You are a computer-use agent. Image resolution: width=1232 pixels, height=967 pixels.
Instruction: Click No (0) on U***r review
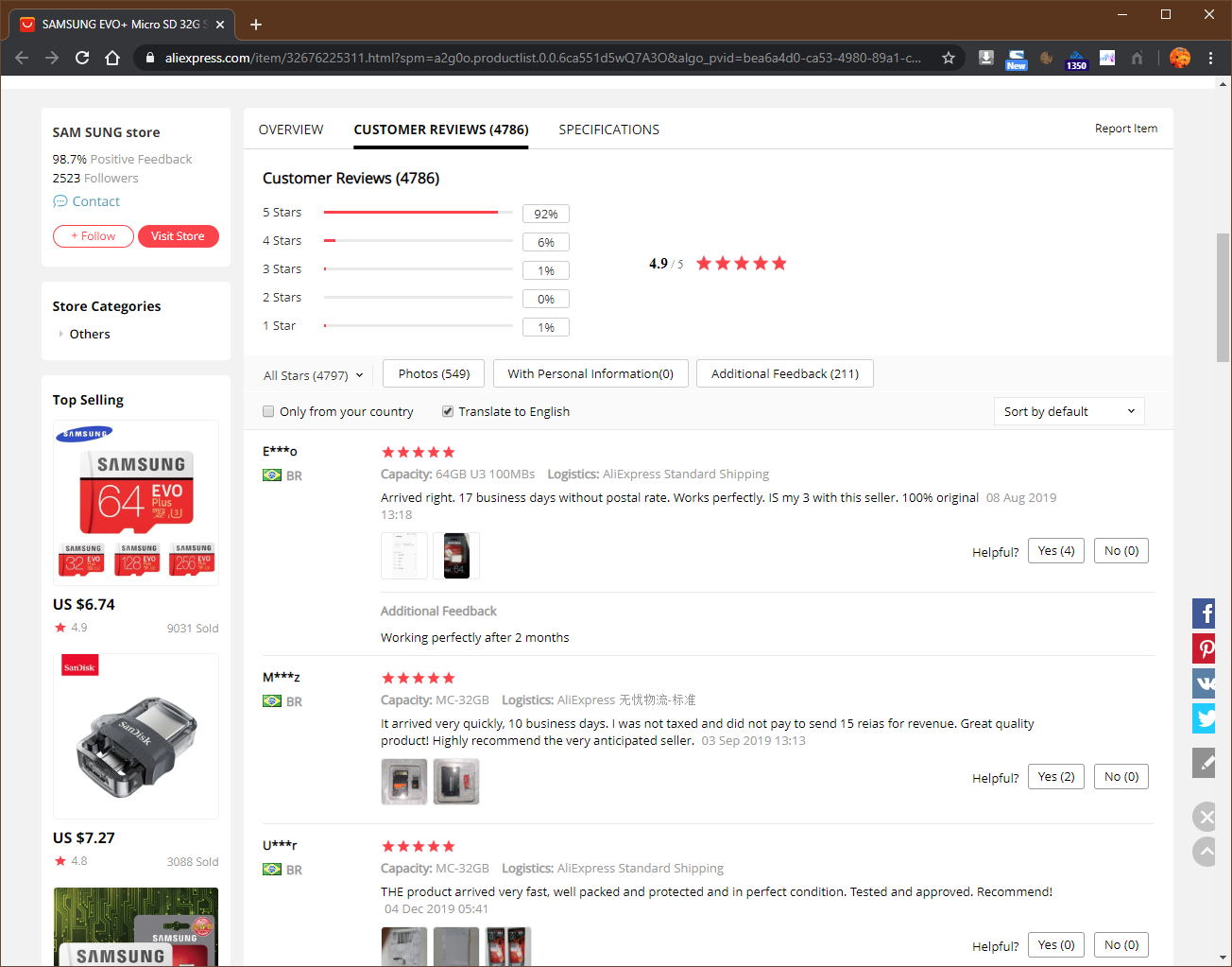pos(1121,945)
